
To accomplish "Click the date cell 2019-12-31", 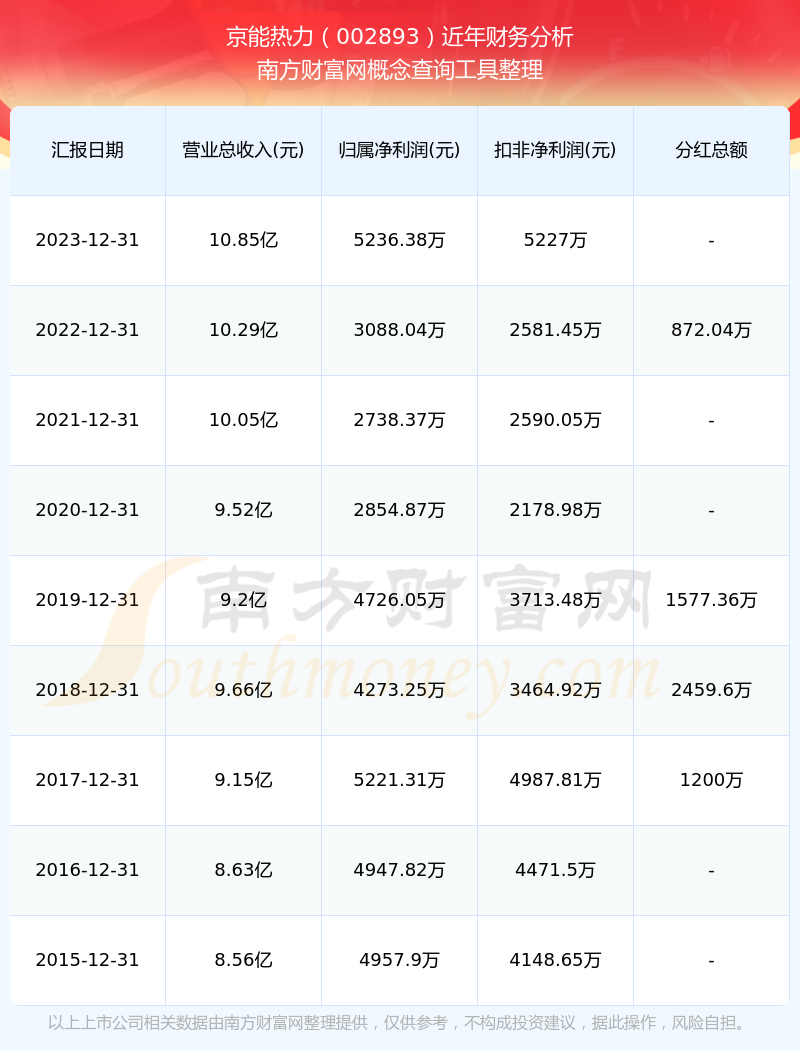I will click(88, 600).
